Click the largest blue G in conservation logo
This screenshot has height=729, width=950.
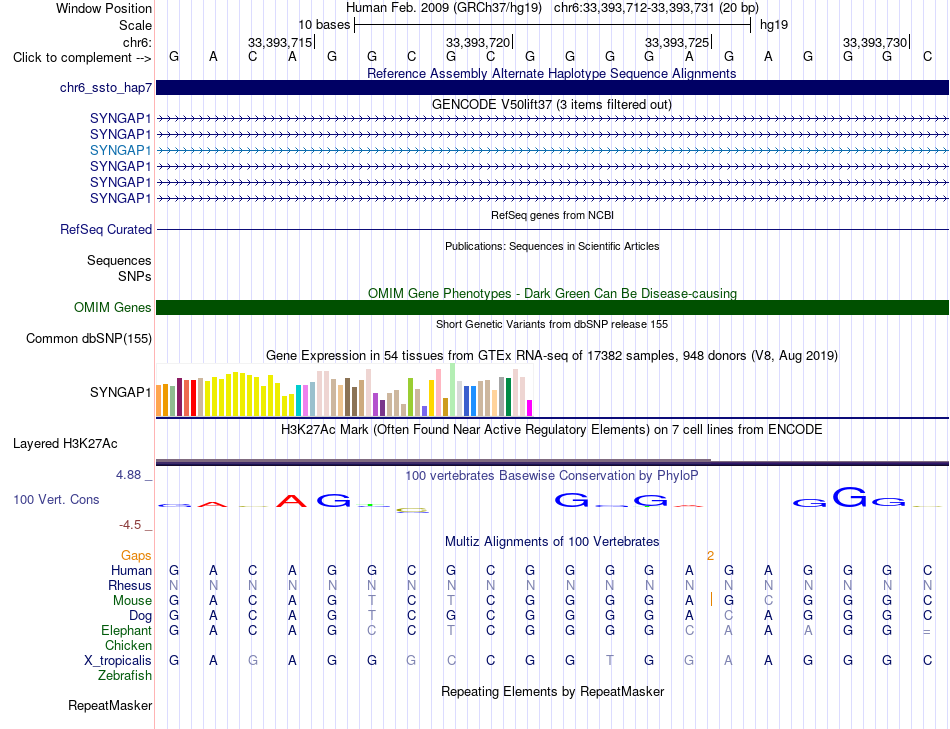[x=849, y=497]
